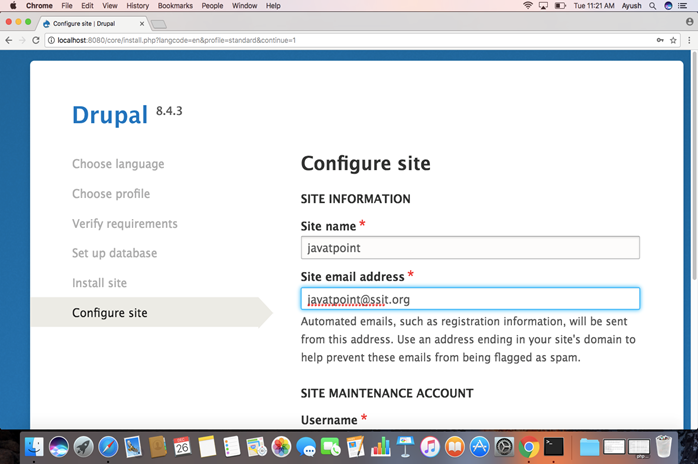Click the Ayush user name in menu bar
Screen dimensions: 698x464
(x=631, y=5)
